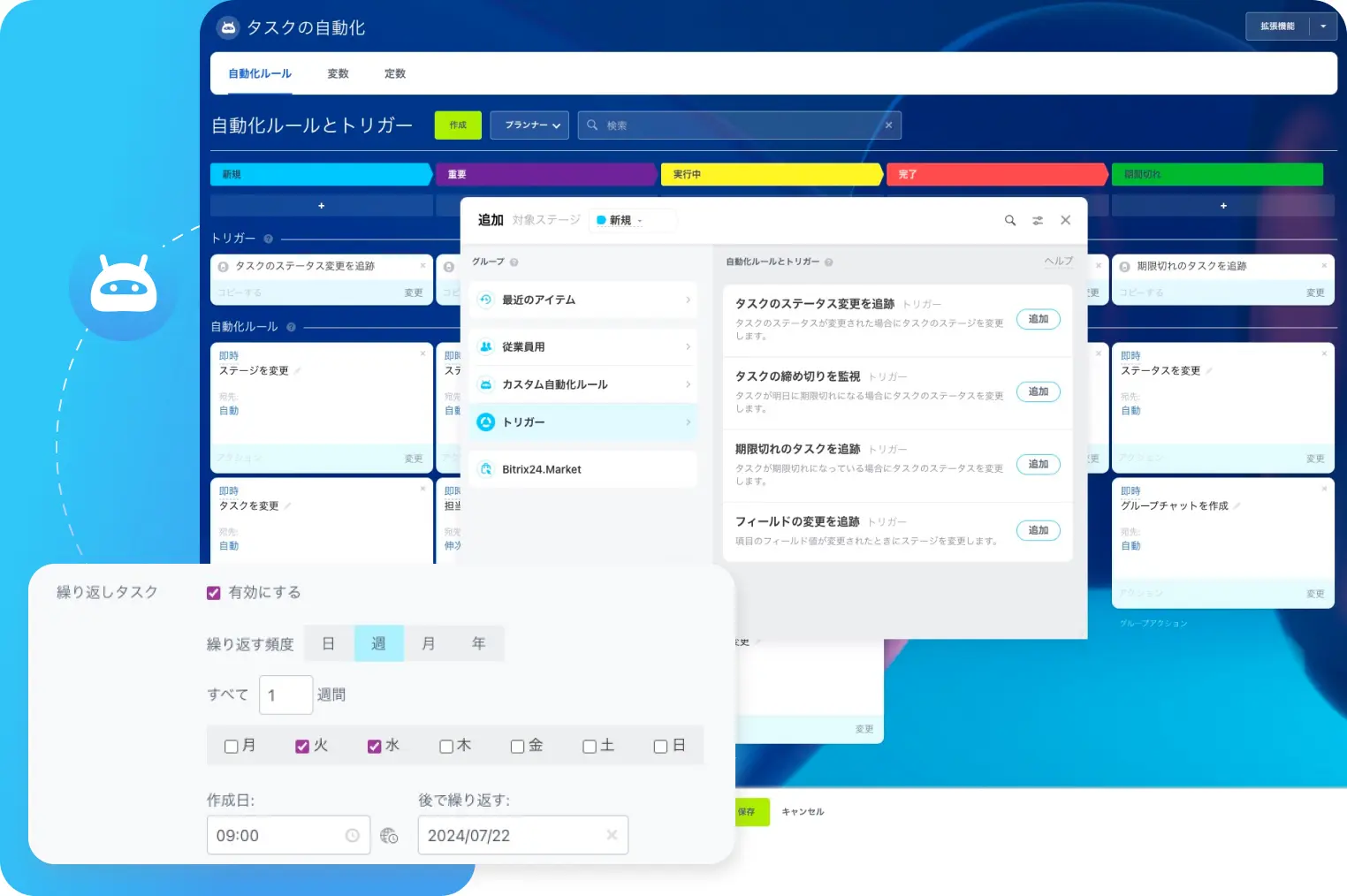Remove the 期限切れのタスクを追跡 trigger card
Viewport: 1347px width, 896px height.
1324,265
